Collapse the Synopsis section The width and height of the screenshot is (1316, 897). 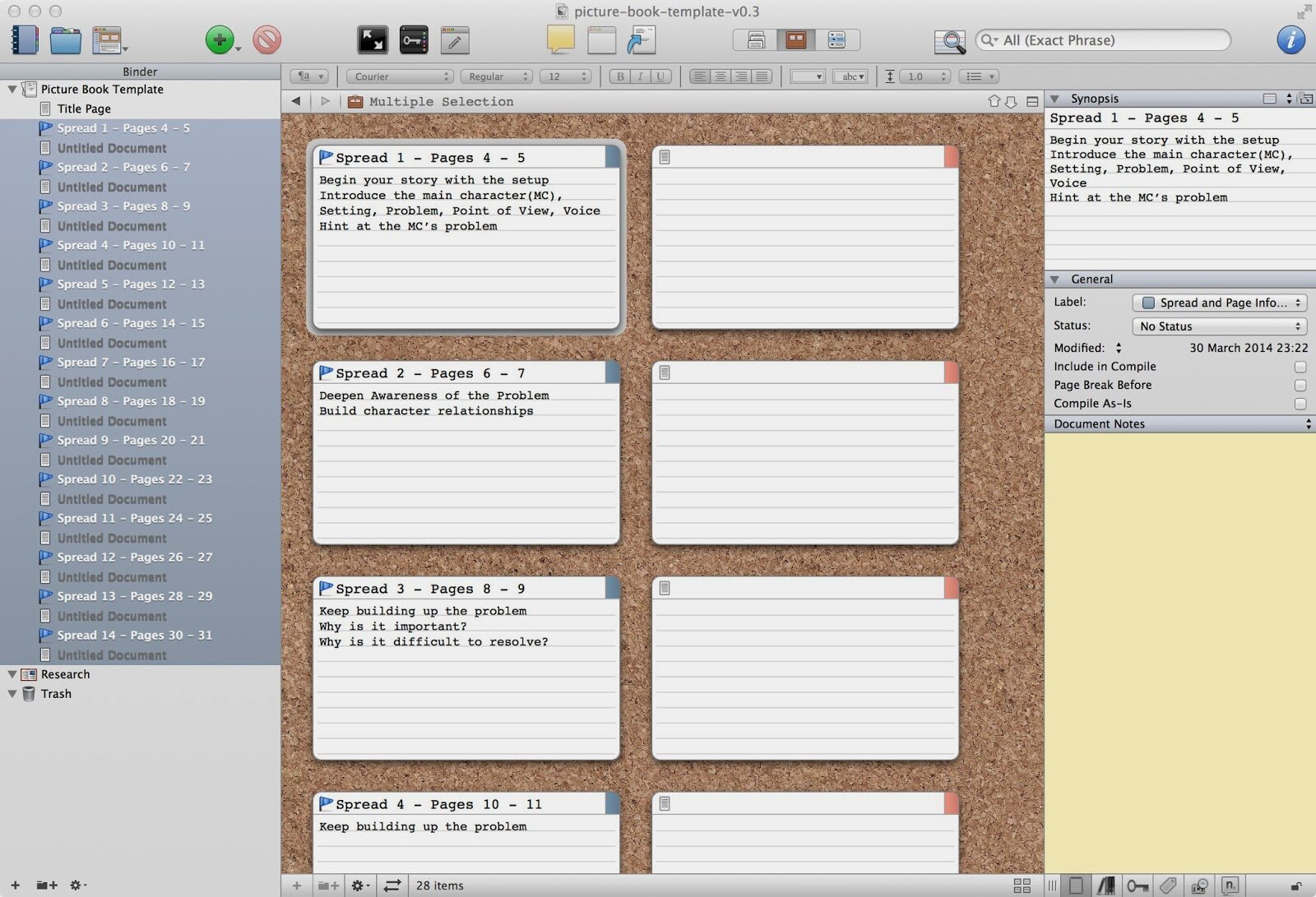pyautogui.click(x=1054, y=99)
